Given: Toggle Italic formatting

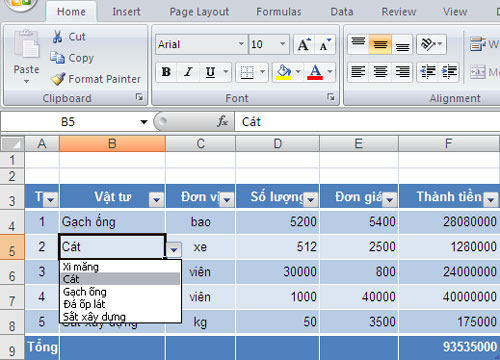Looking at the screenshot, I should coord(188,72).
